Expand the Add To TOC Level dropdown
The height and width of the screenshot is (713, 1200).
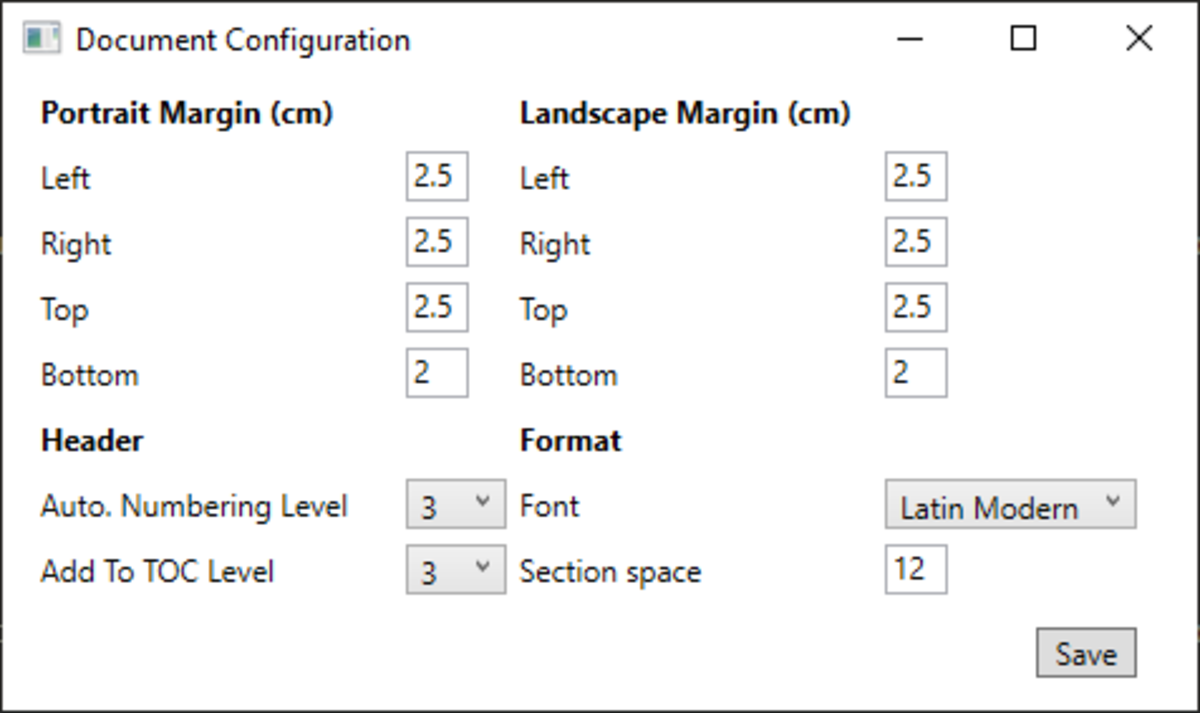click(456, 570)
